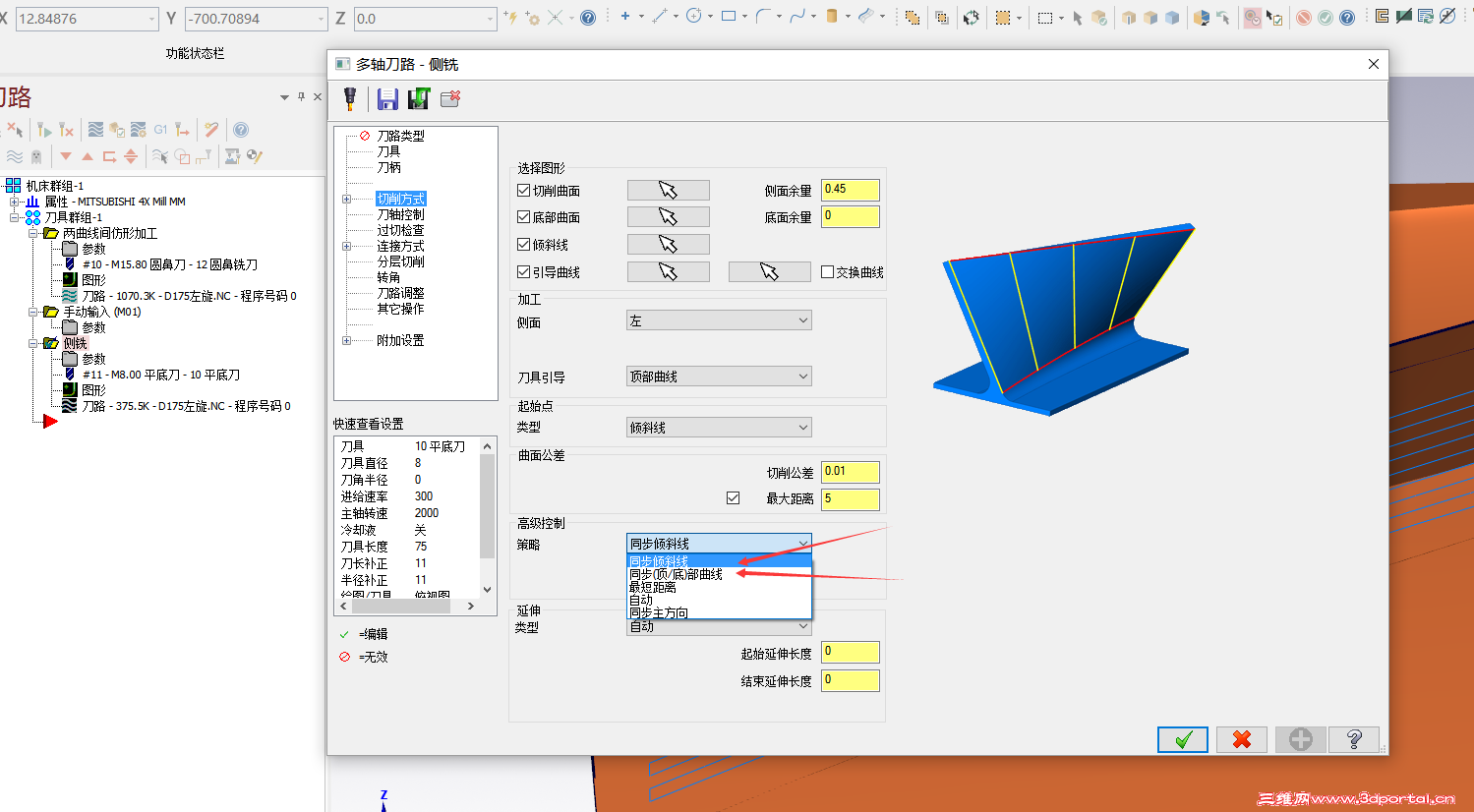Click the 切削公差 field with 0.01
The image size is (1474, 812).
[x=851, y=472]
